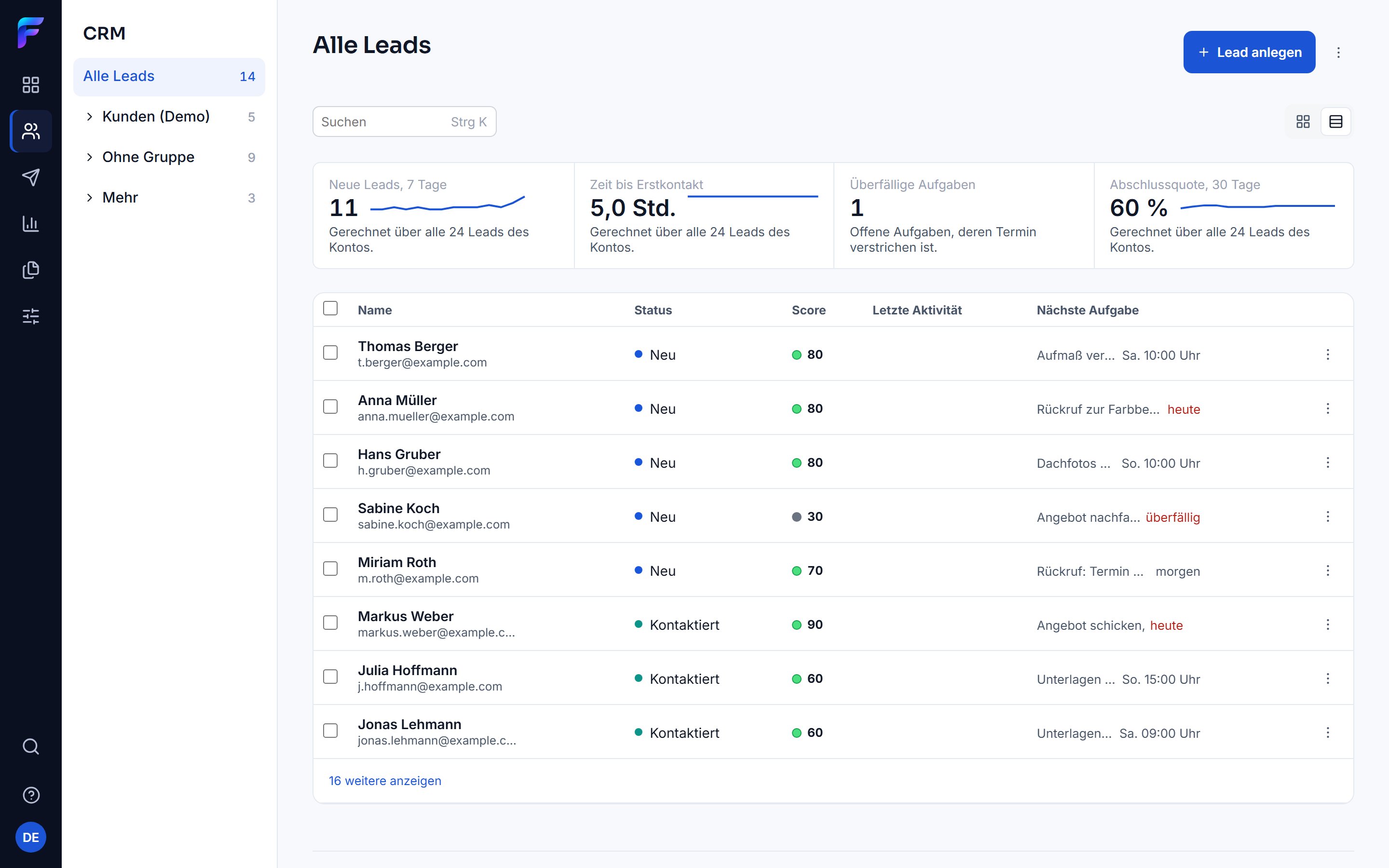The height and width of the screenshot is (868, 1389).
Task: Expand the Ohne Gruppe chevron
Action: [x=90, y=157]
